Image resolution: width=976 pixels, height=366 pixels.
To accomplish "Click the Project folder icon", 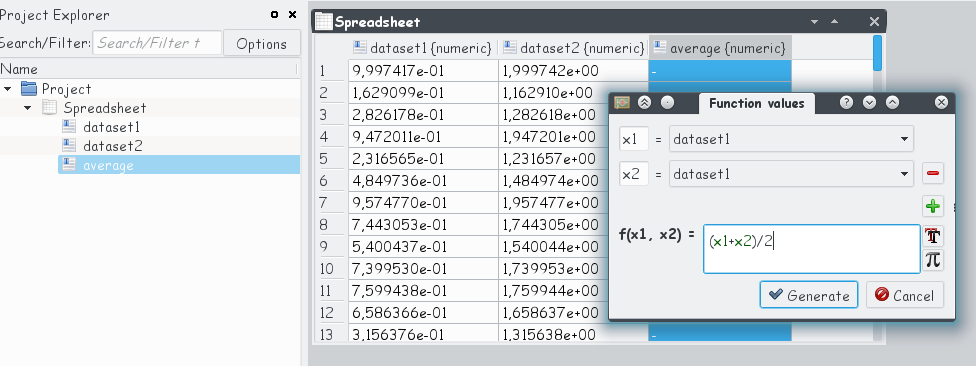I will [29, 88].
